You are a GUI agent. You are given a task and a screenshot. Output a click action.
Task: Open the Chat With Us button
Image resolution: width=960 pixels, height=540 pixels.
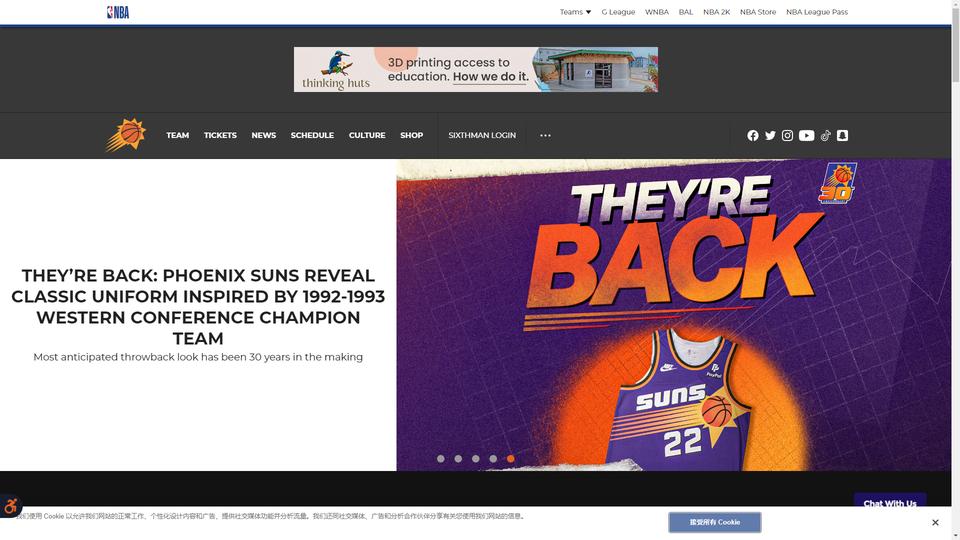tap(890, 501)
